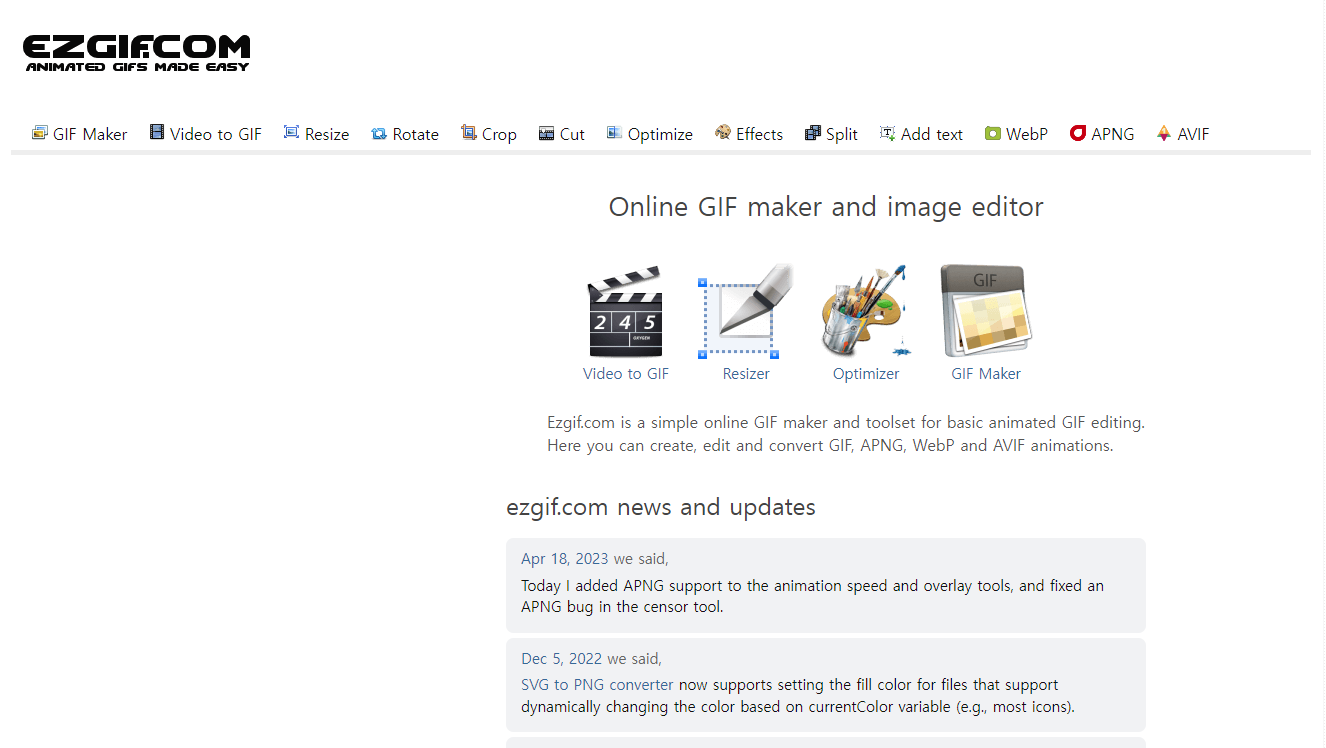Click the red APNG menu icon

(1078, 133)
